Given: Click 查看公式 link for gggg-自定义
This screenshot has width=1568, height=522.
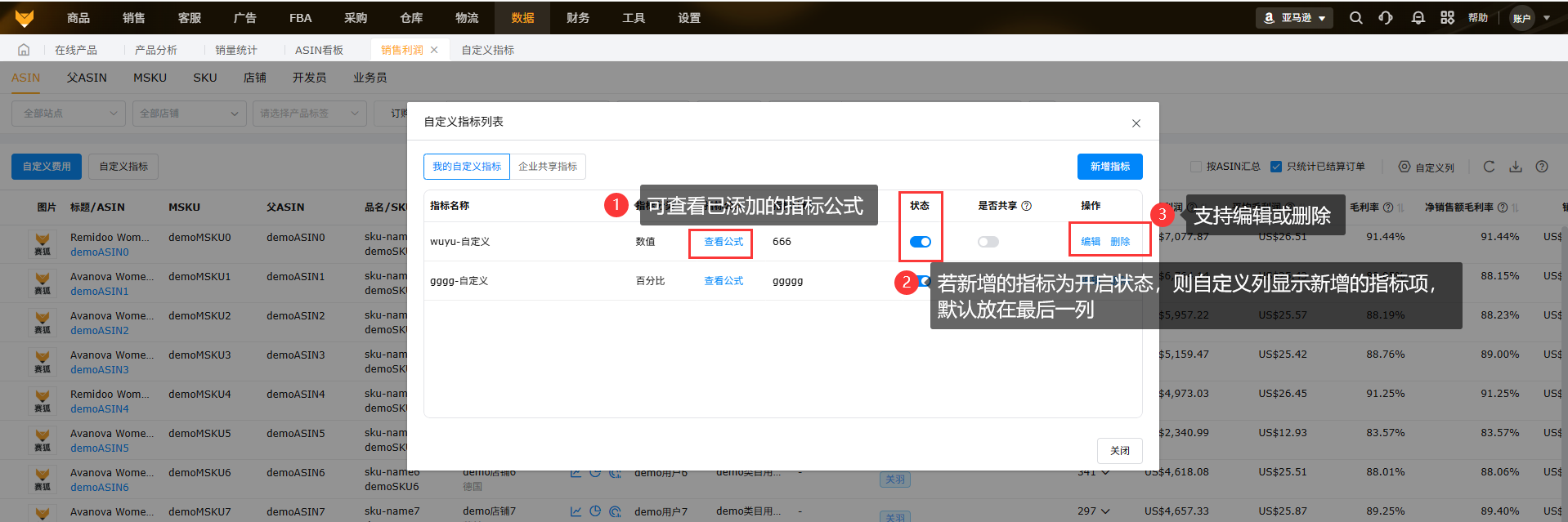Looking at the screenshot, I should pos(724,281).
